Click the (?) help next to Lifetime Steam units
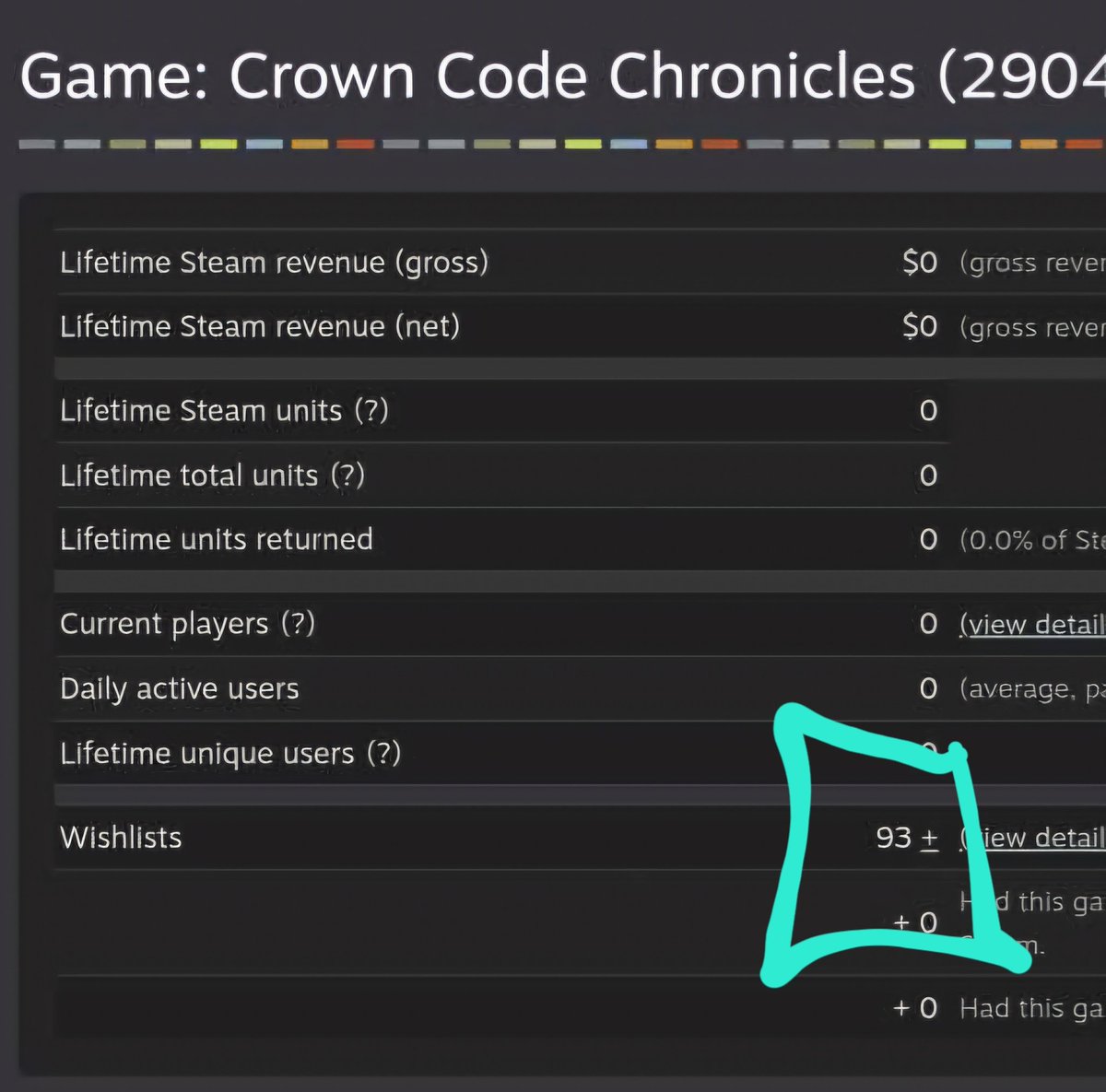 coord(371,410)
